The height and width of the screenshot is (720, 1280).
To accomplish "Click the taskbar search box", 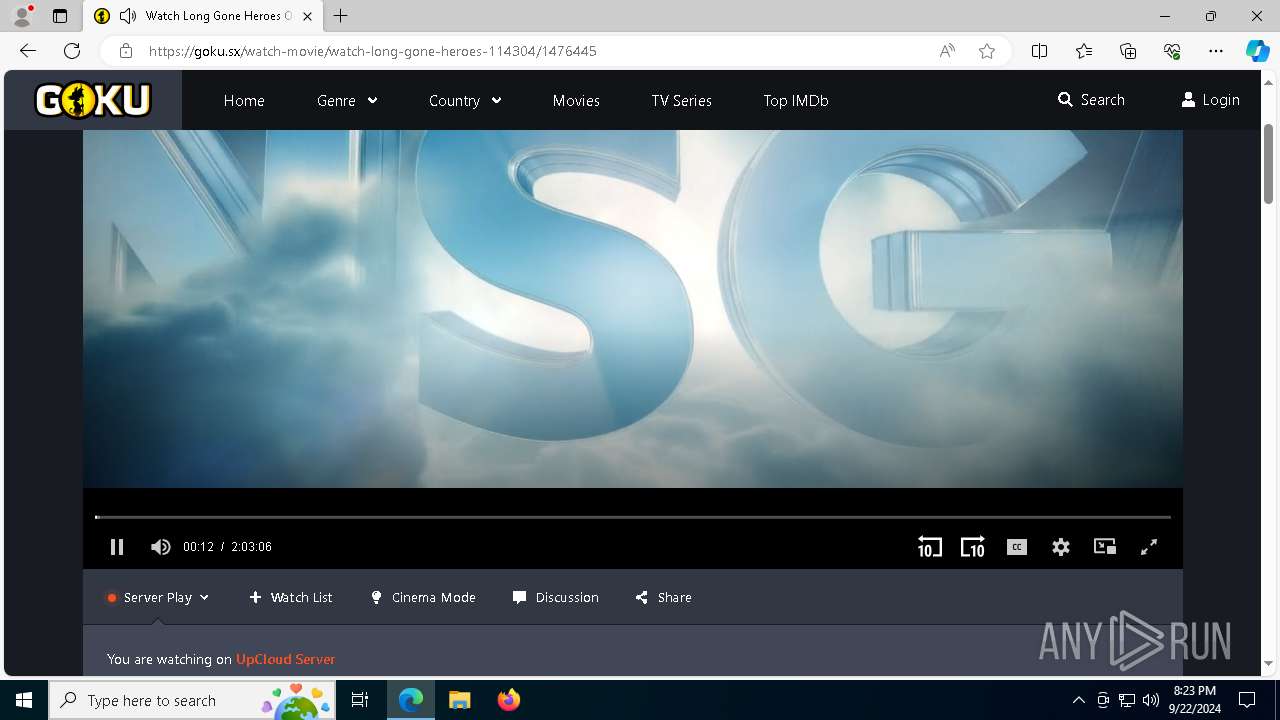I will 192,700.
